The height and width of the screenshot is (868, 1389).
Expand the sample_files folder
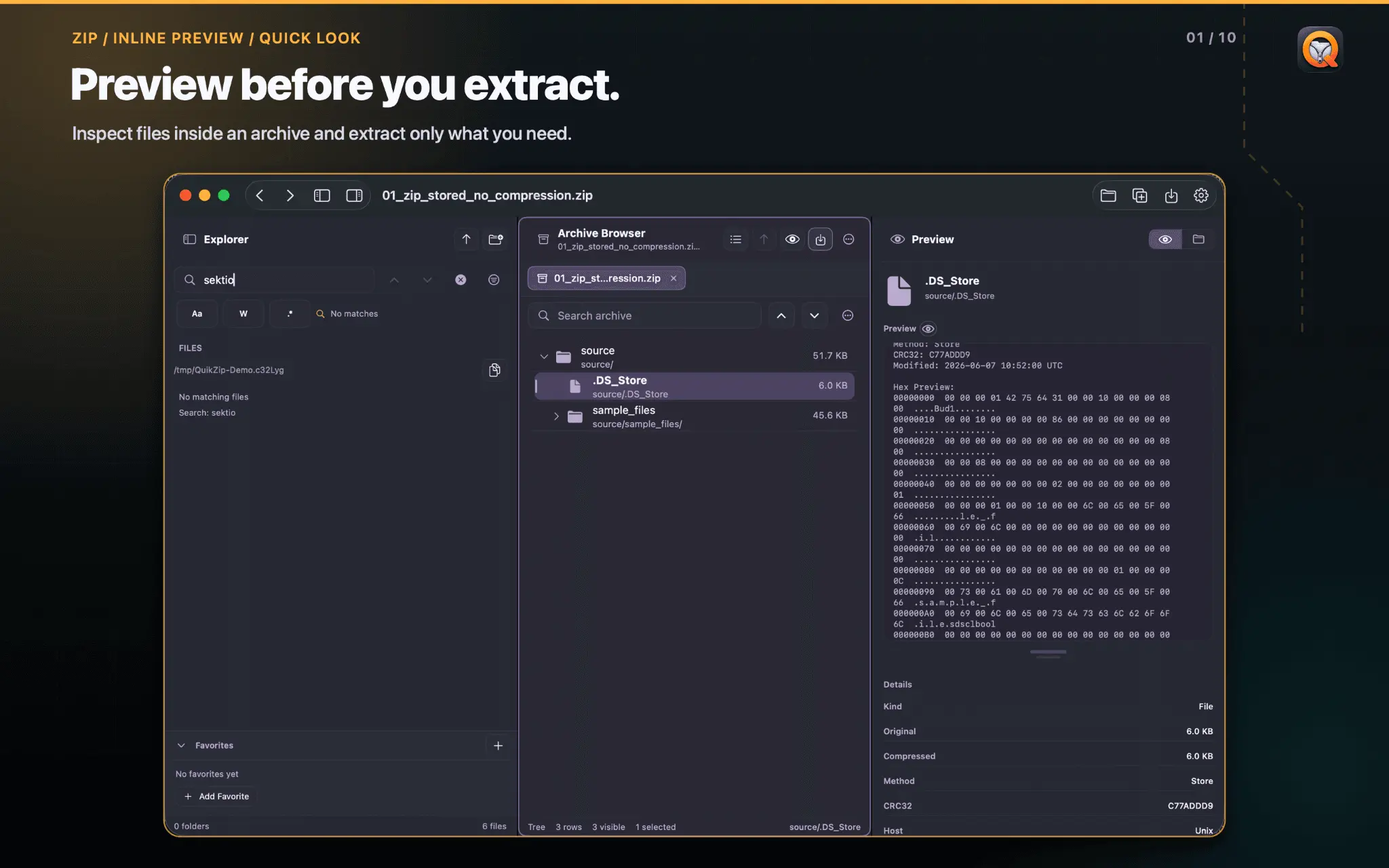556,416
